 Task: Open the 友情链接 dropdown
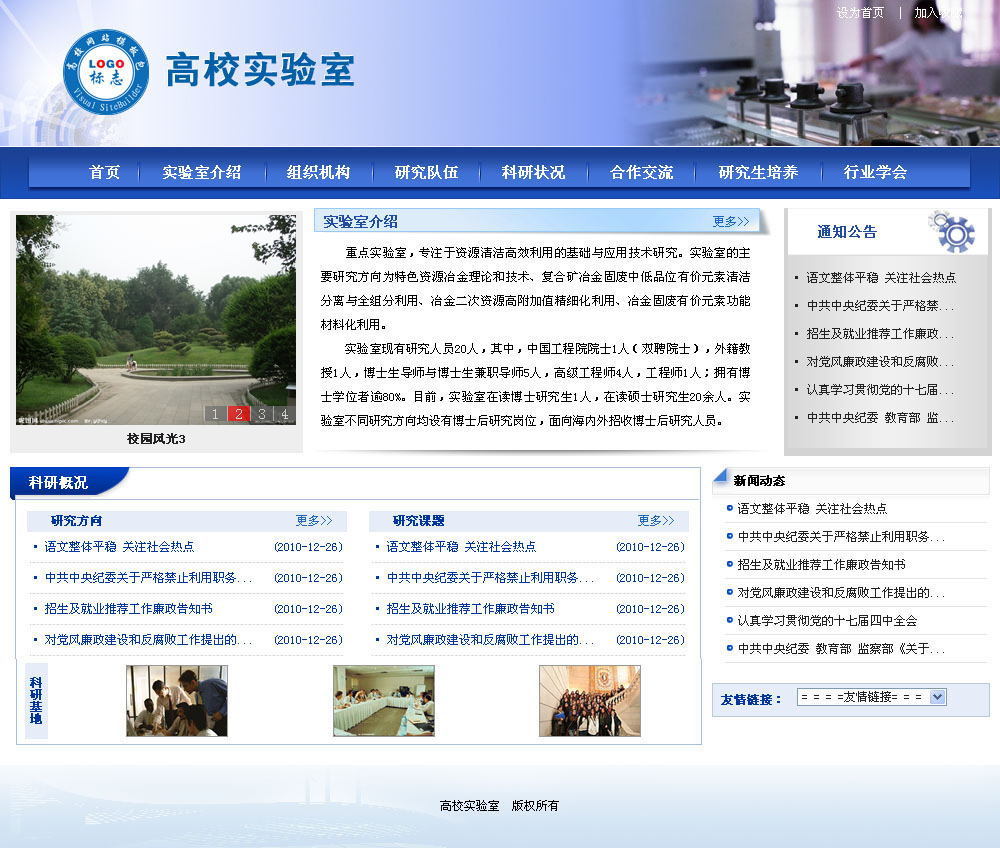click(871, 697)
